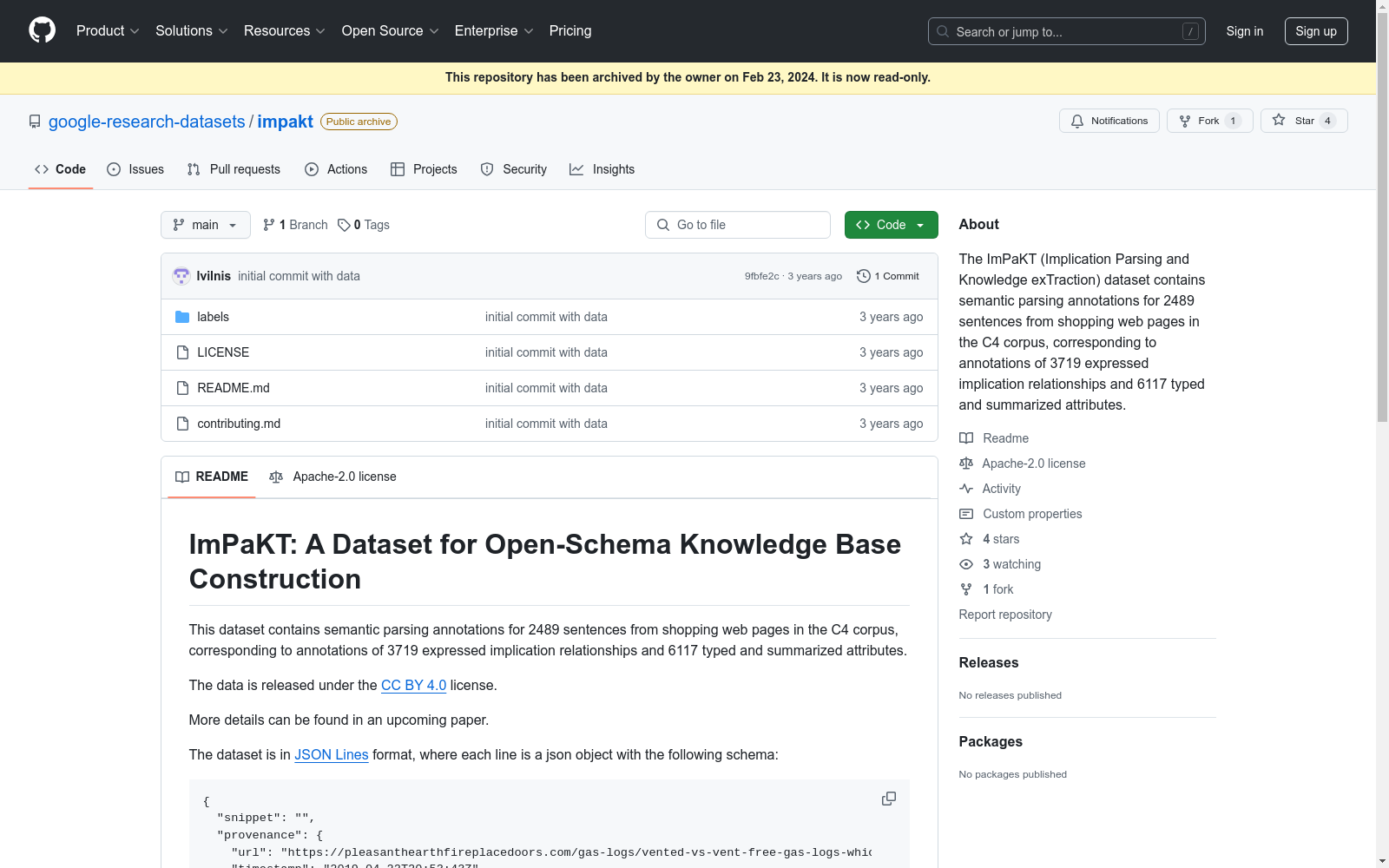Open the main branch selector dropdown

point(206,225)
